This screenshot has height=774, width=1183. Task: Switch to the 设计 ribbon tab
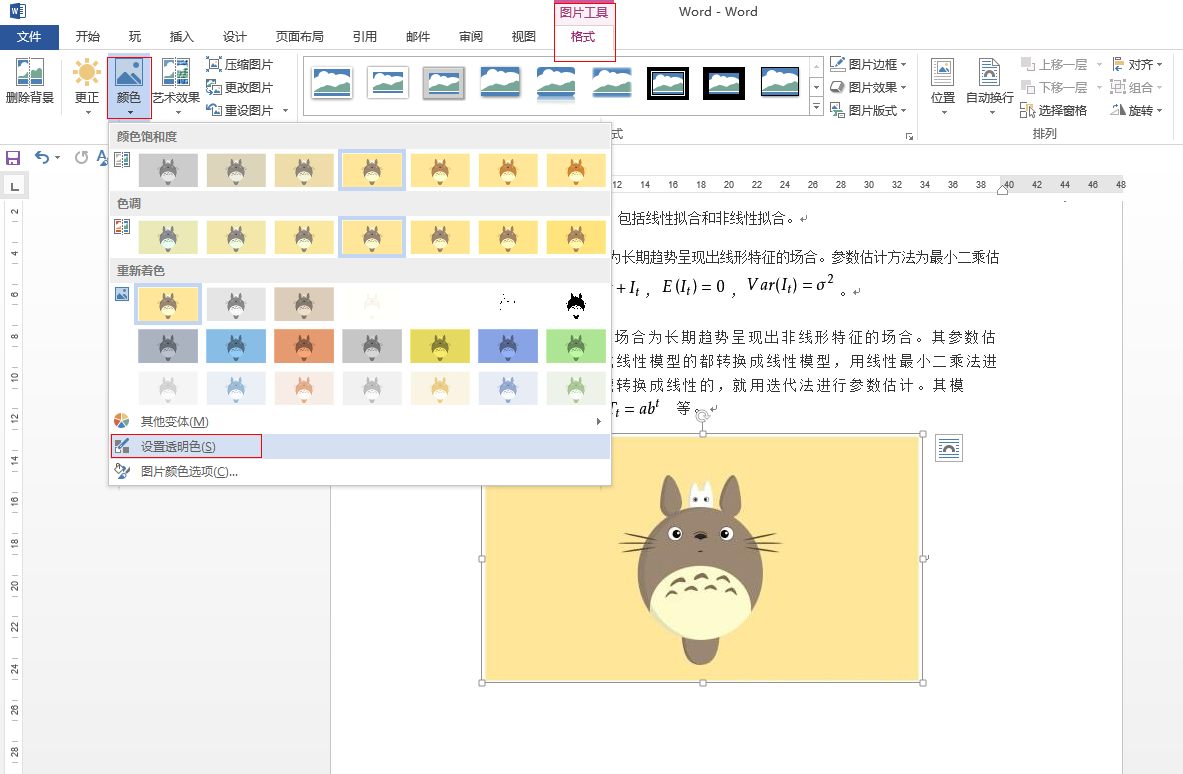coord(233,36)
